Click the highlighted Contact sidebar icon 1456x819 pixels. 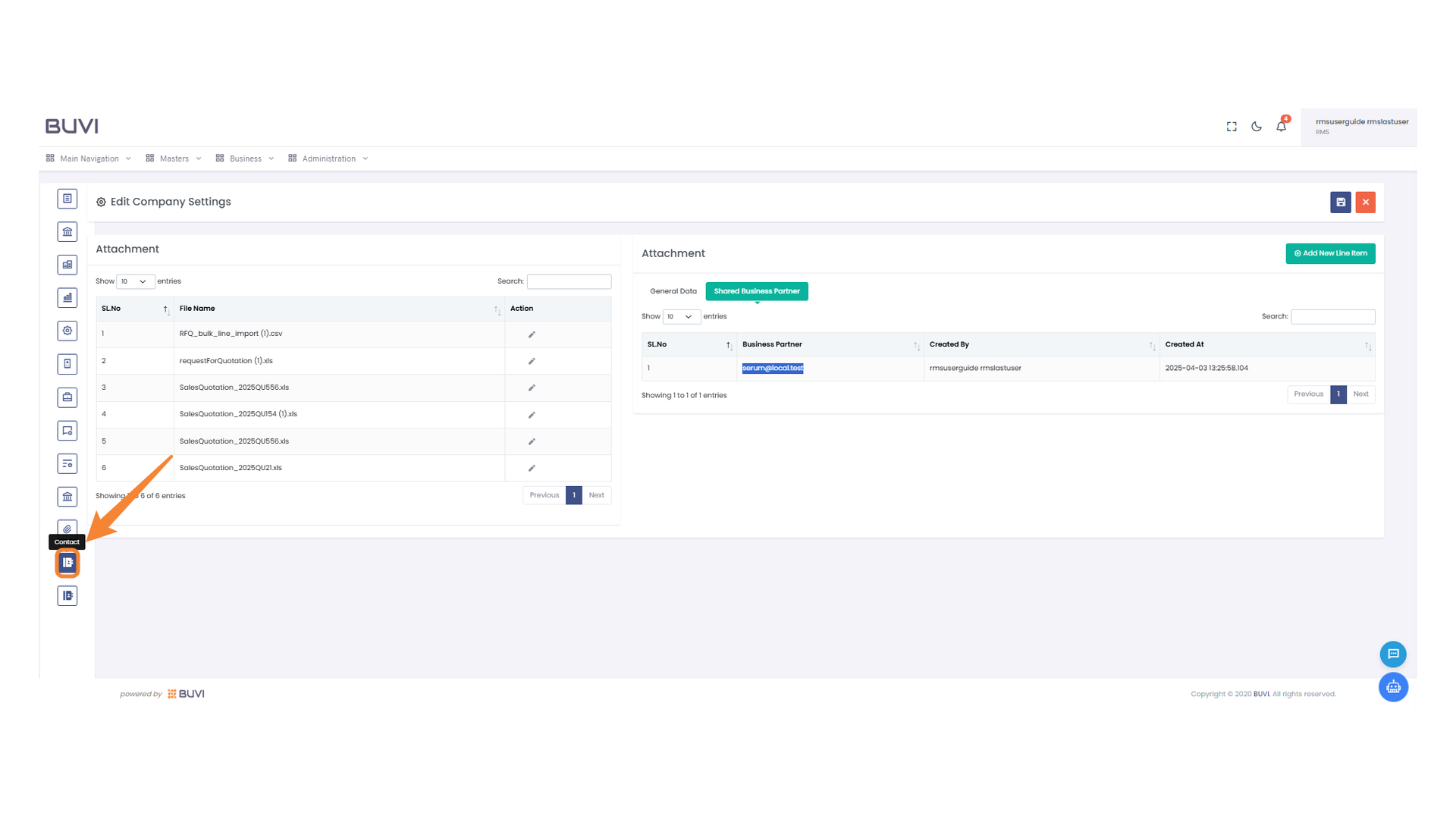pos(67,563)
